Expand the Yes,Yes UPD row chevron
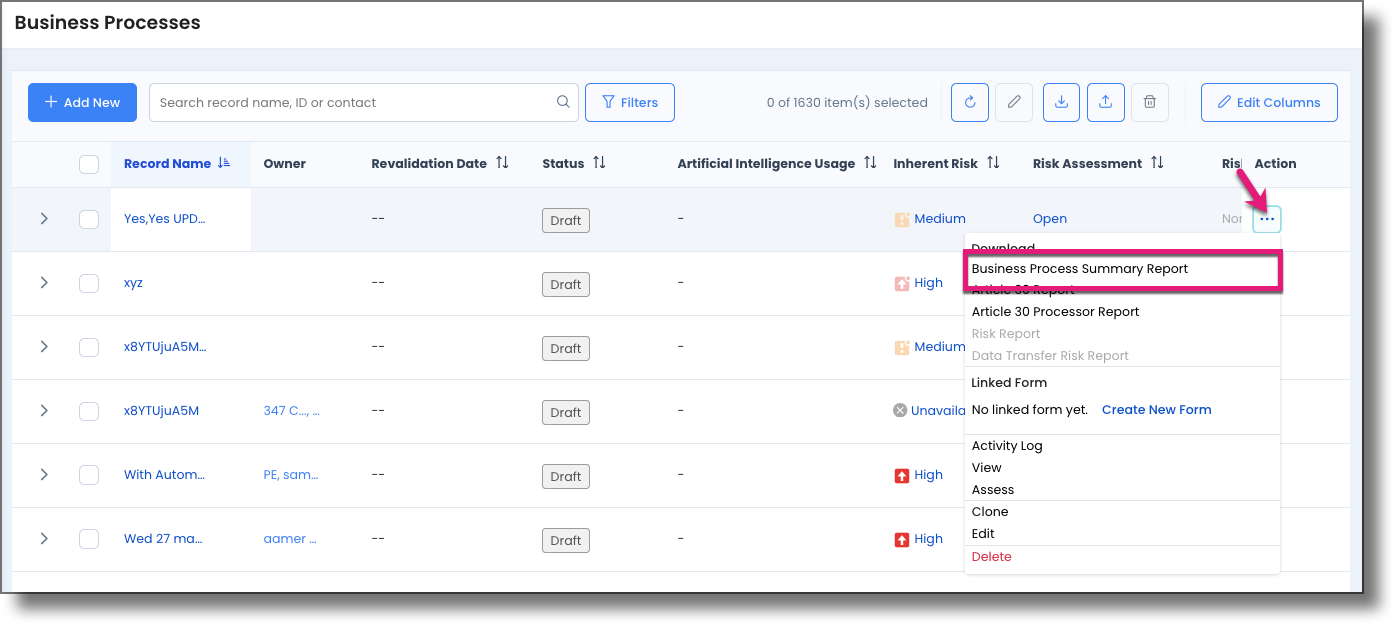The height and width of the screenshot is (625, 1395). [44, 219]
